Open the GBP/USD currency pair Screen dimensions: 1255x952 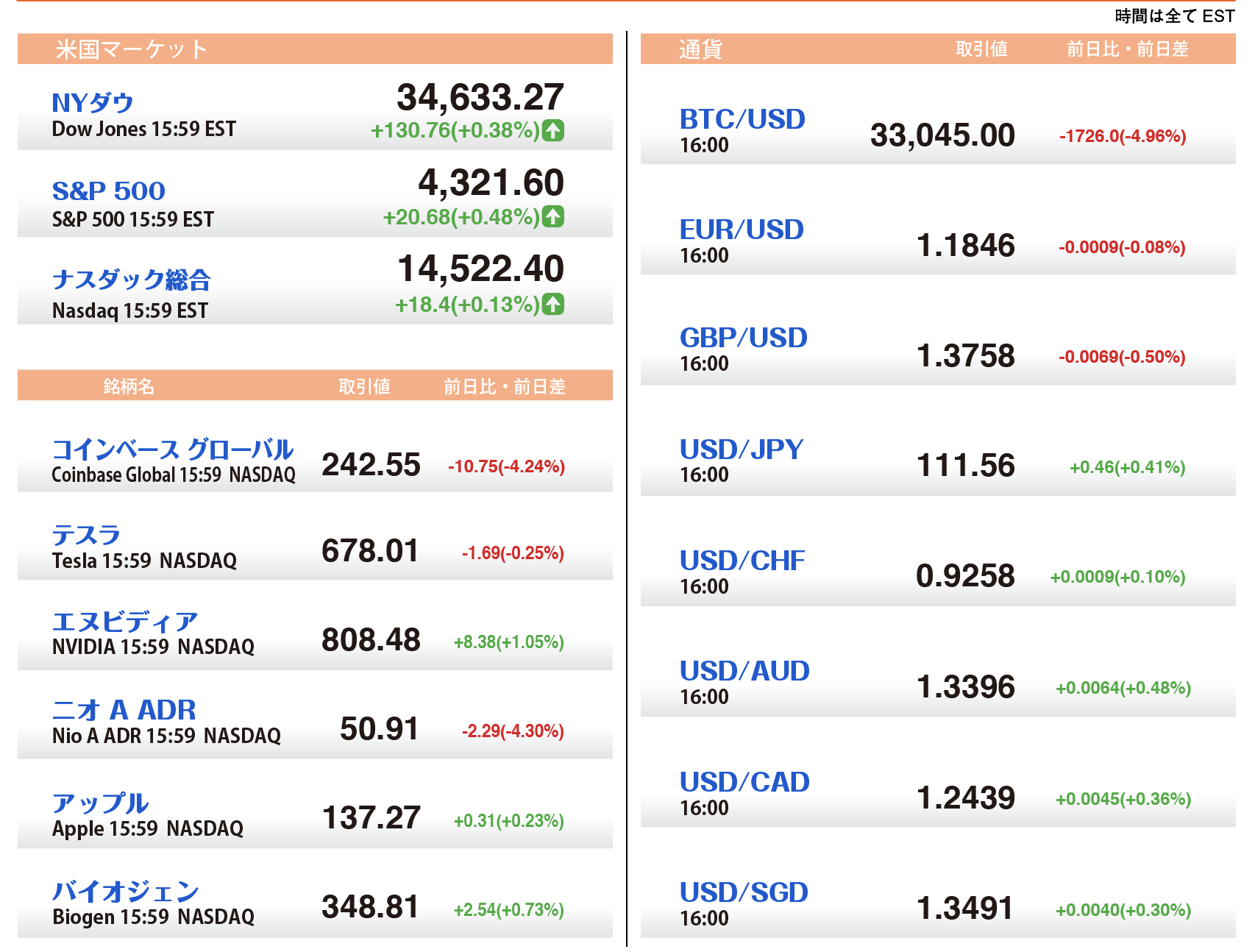[x=743, y=338]
